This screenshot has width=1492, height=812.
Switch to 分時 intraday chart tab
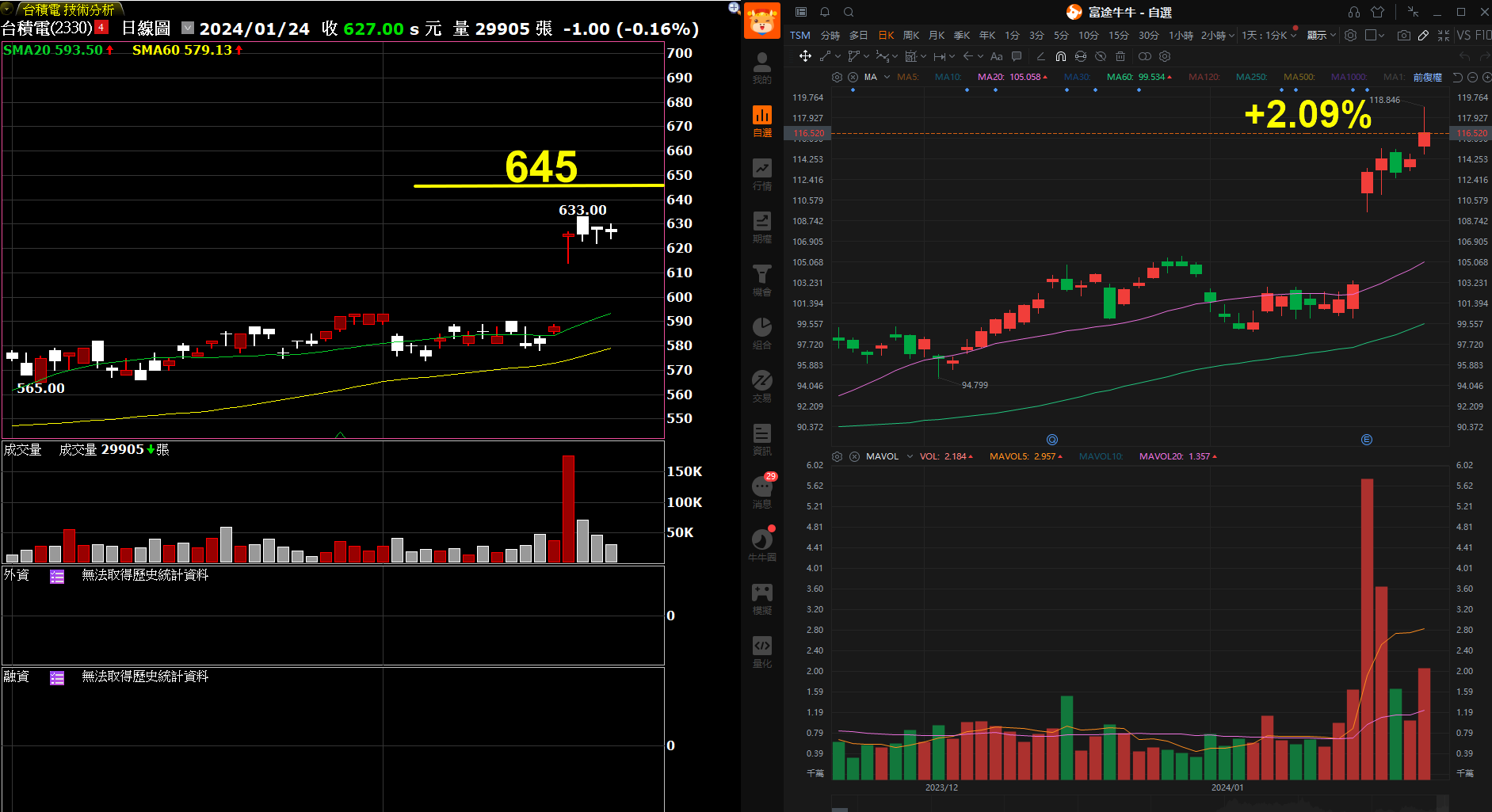click(830, 36)
